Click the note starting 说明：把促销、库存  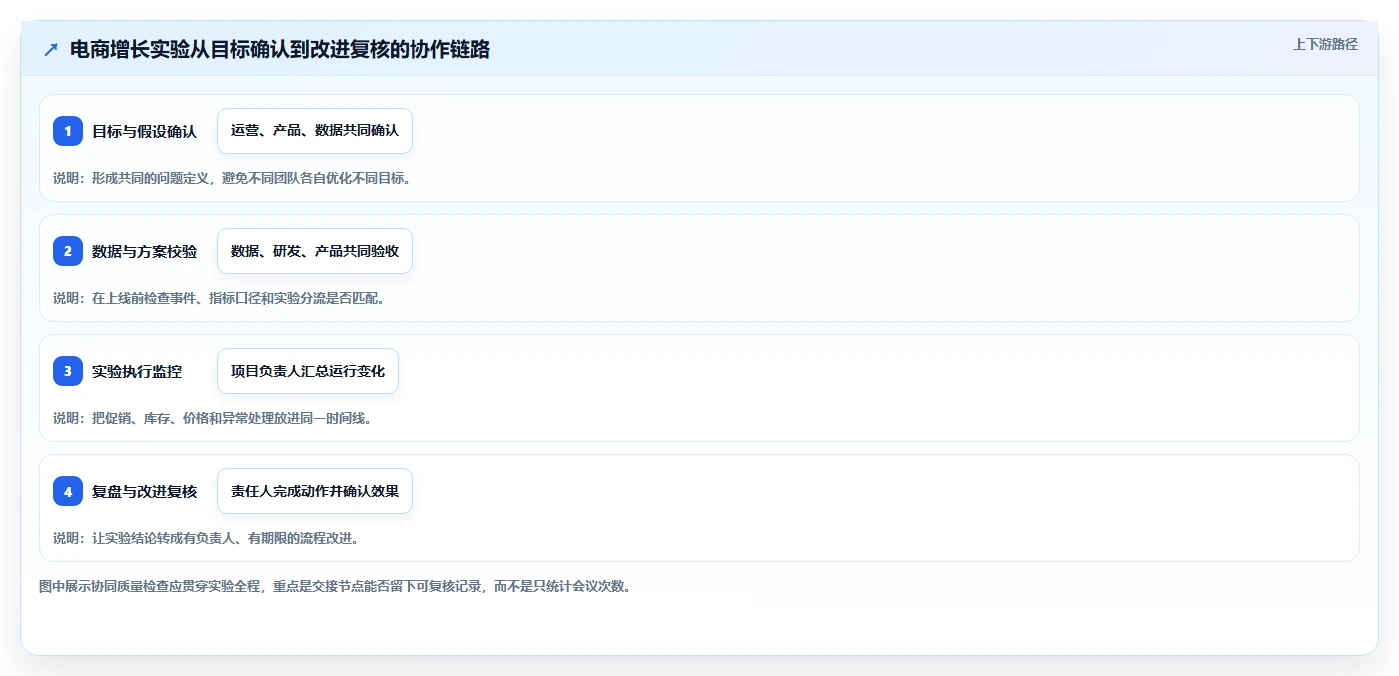[213, 418]
